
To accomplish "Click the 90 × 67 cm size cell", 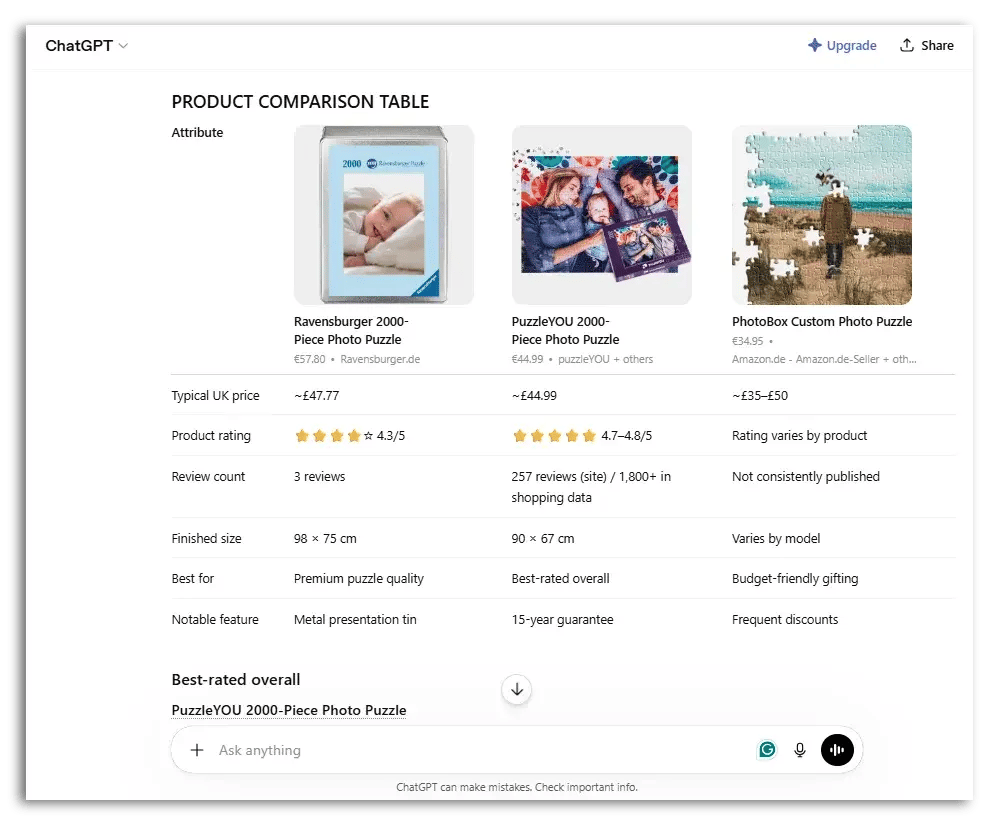I will pos(543,538).
